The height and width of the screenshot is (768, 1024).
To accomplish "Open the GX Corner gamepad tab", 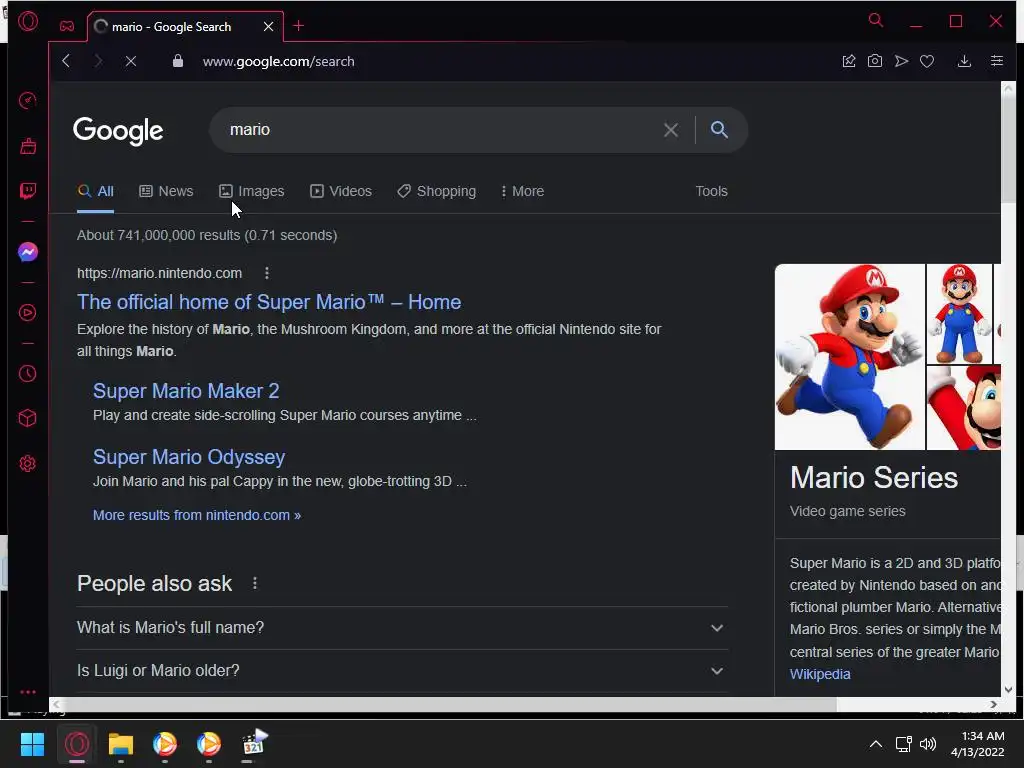I will point(67,26).
